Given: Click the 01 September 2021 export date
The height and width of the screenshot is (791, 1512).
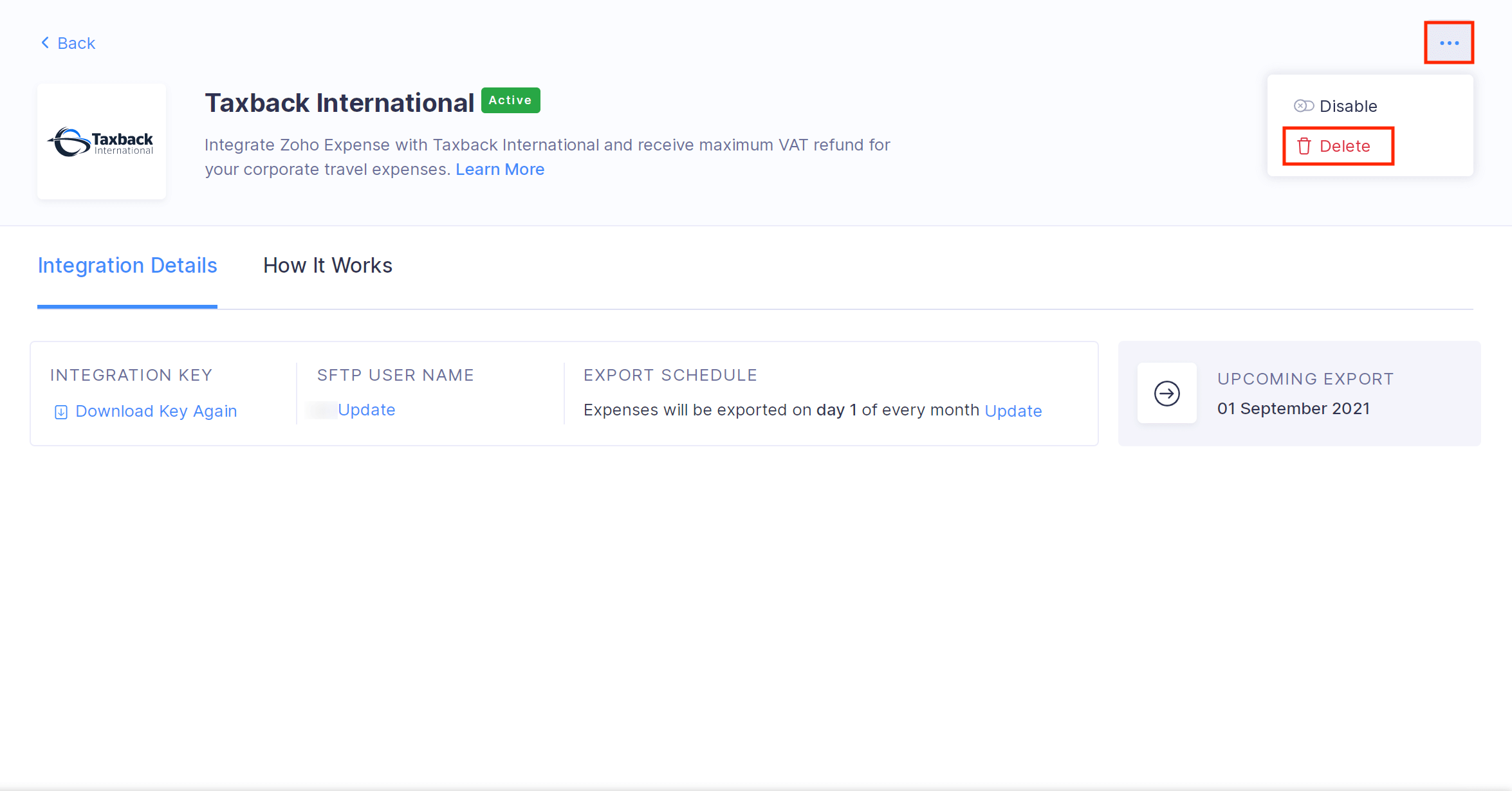Looking at the screenshot, I should [1293, 409].
